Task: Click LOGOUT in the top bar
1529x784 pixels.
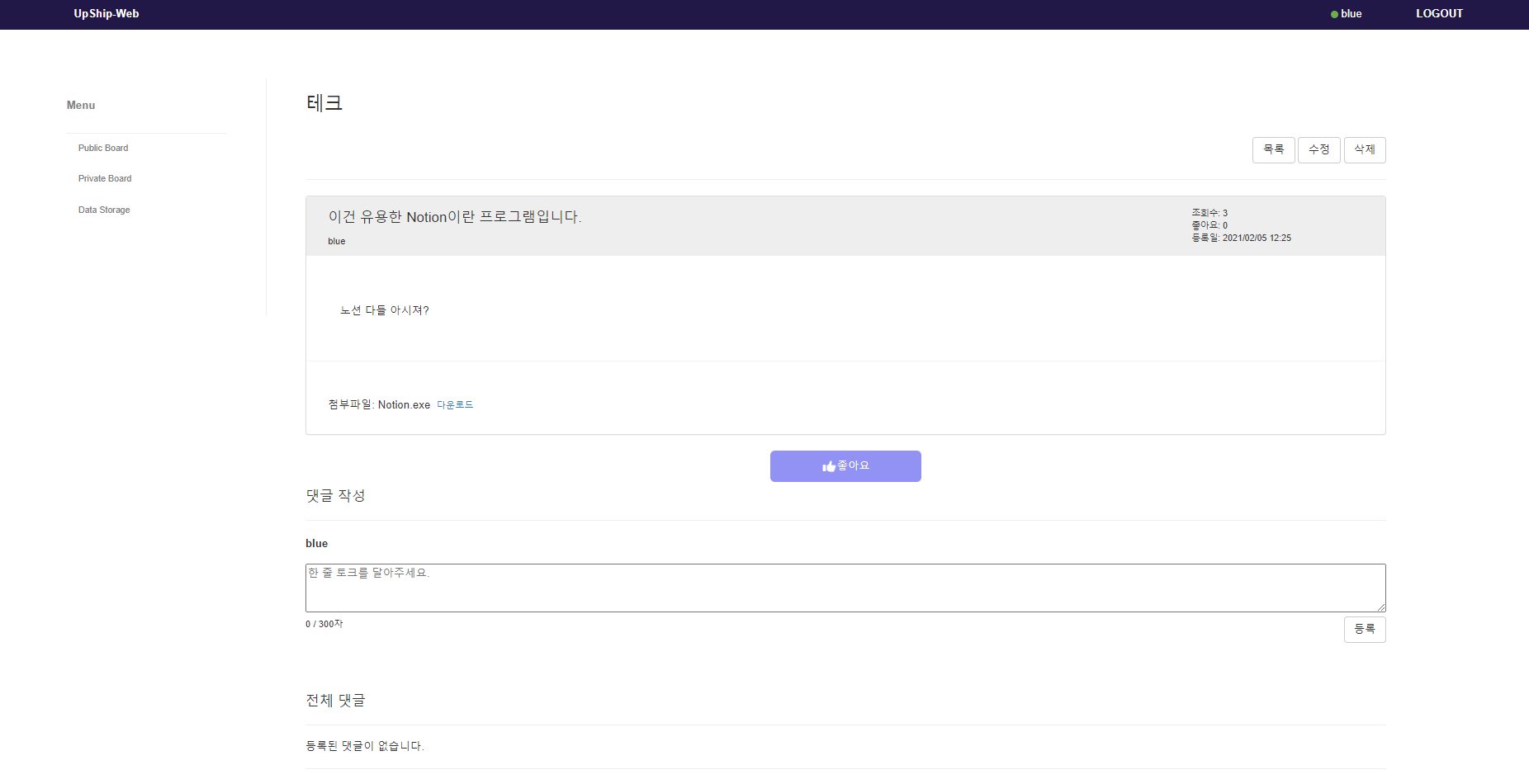Action: click(x=1439, y=13)
